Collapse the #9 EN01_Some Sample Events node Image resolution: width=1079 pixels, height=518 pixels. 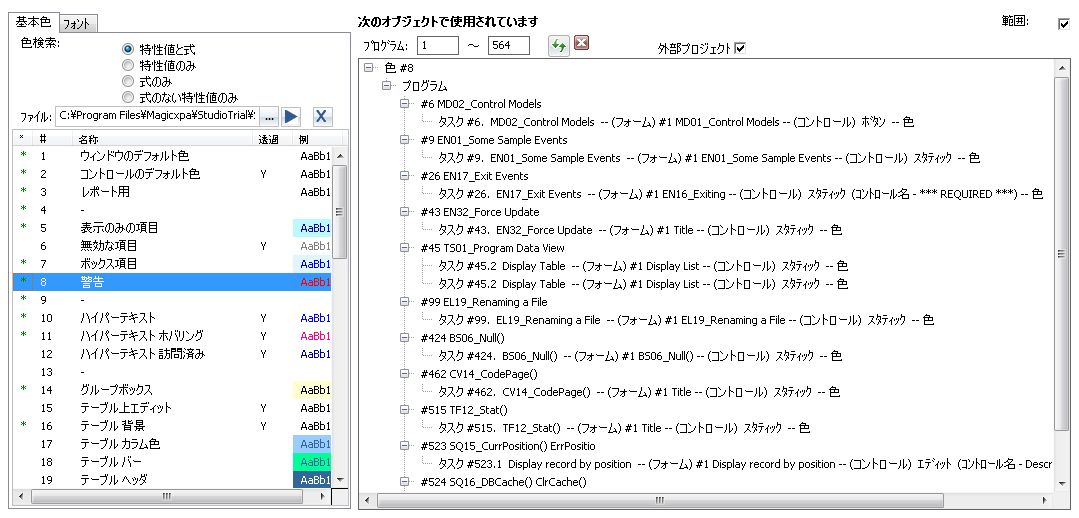click(404, 140)
